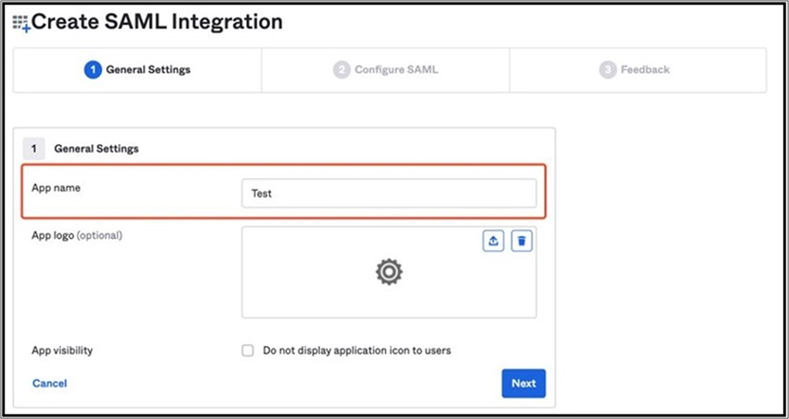Click the trash icon to delete logo

pos(521,242)
